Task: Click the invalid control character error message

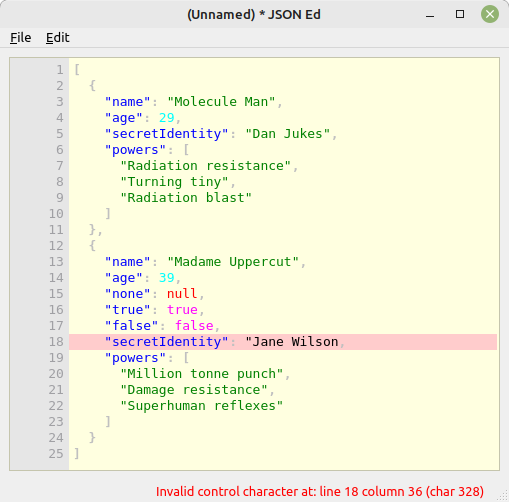Action: point(320,492)
